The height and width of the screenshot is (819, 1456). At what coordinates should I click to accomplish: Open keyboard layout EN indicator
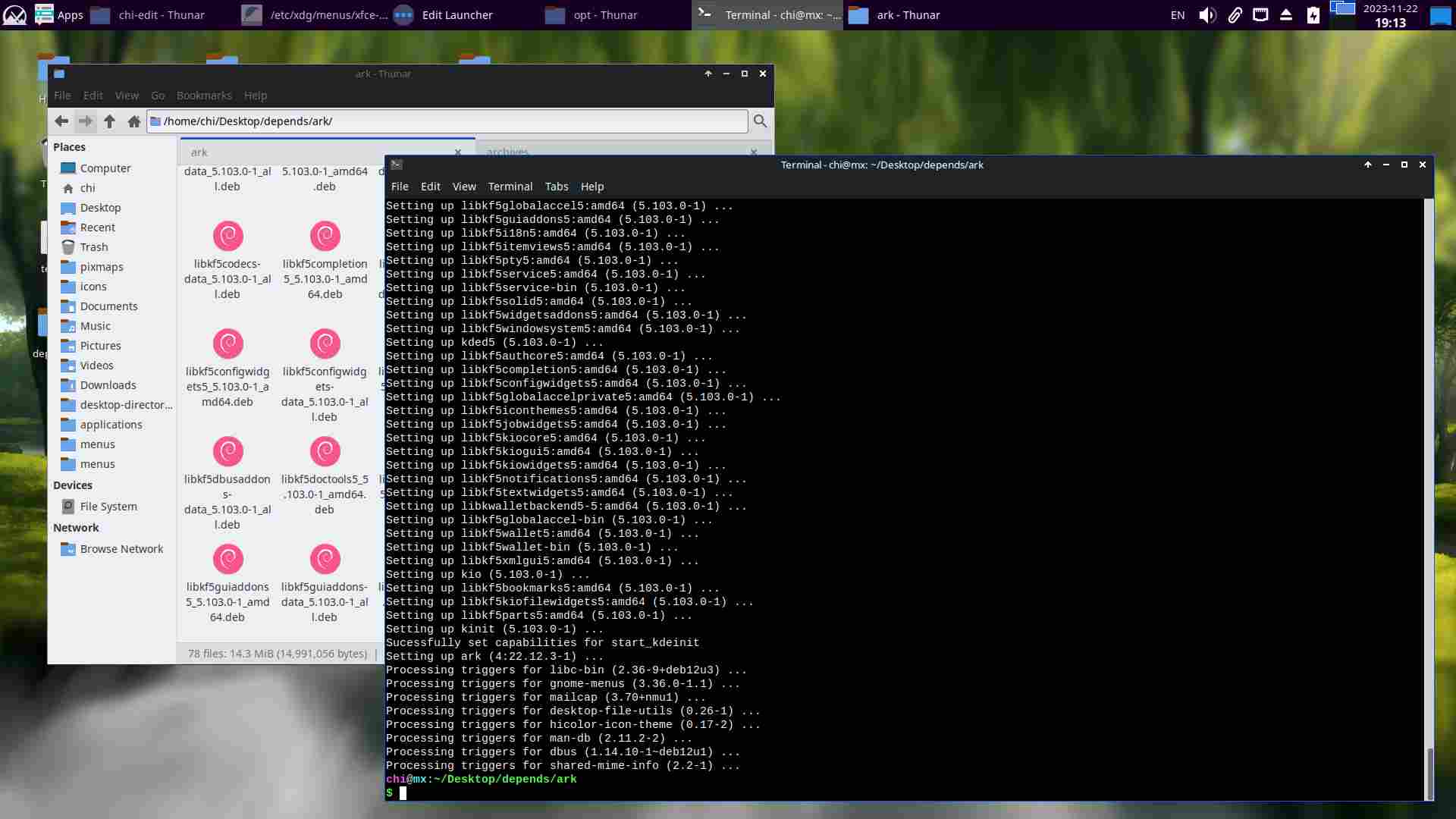[1178, 15]
